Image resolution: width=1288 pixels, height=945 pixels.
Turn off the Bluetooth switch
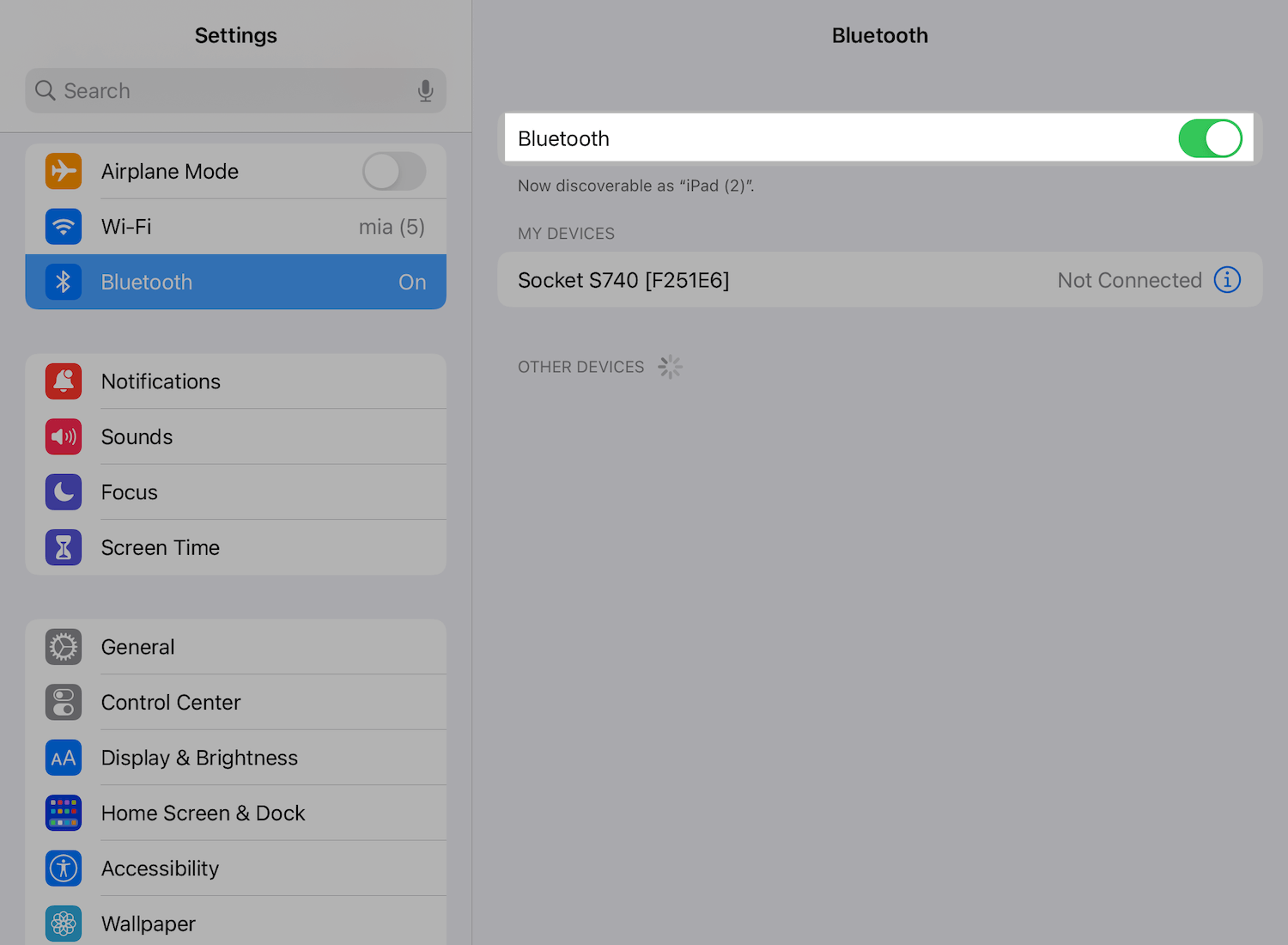coord(1209,138)
